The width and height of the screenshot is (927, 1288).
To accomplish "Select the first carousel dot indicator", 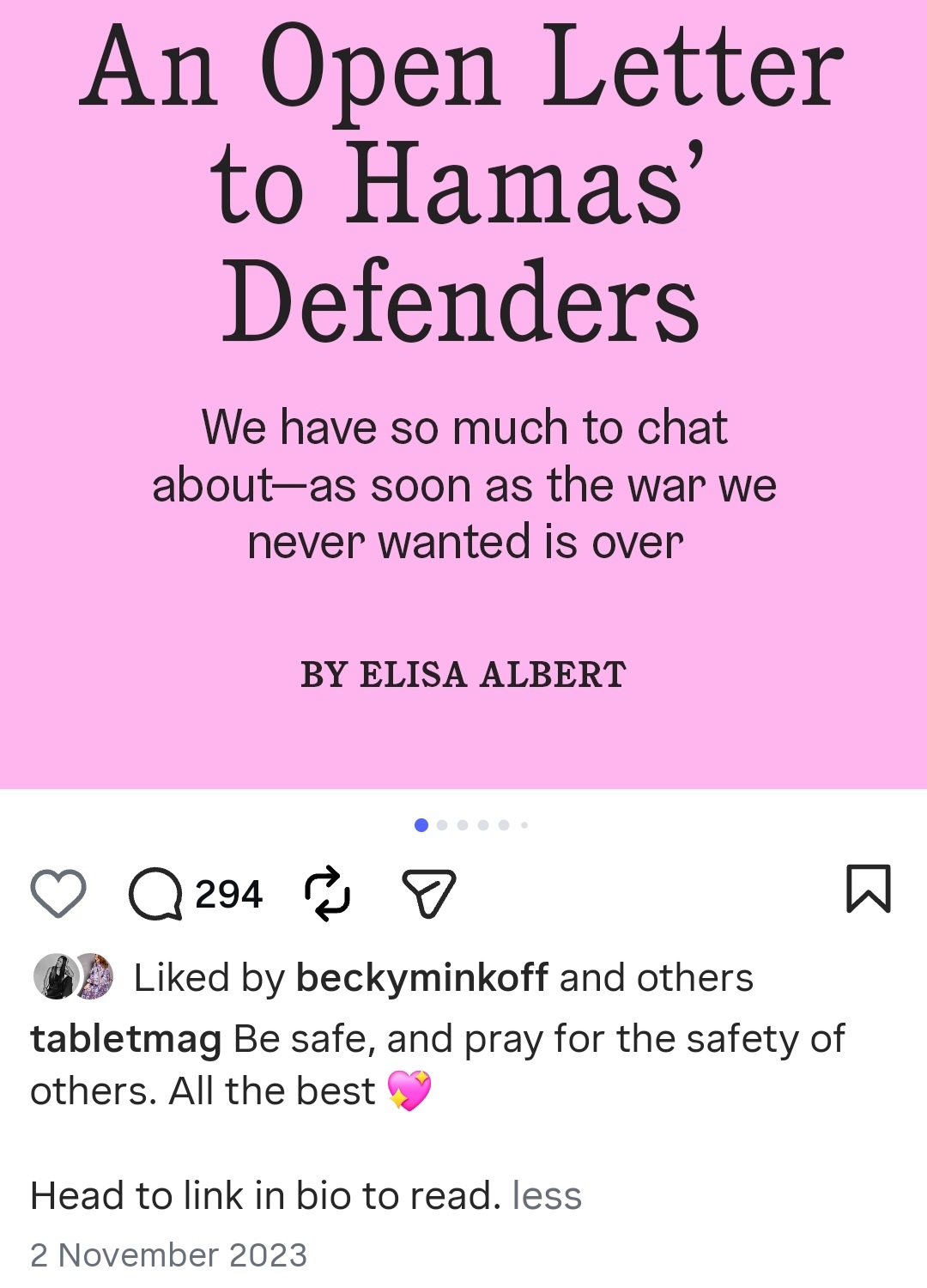I will (421, 825).
